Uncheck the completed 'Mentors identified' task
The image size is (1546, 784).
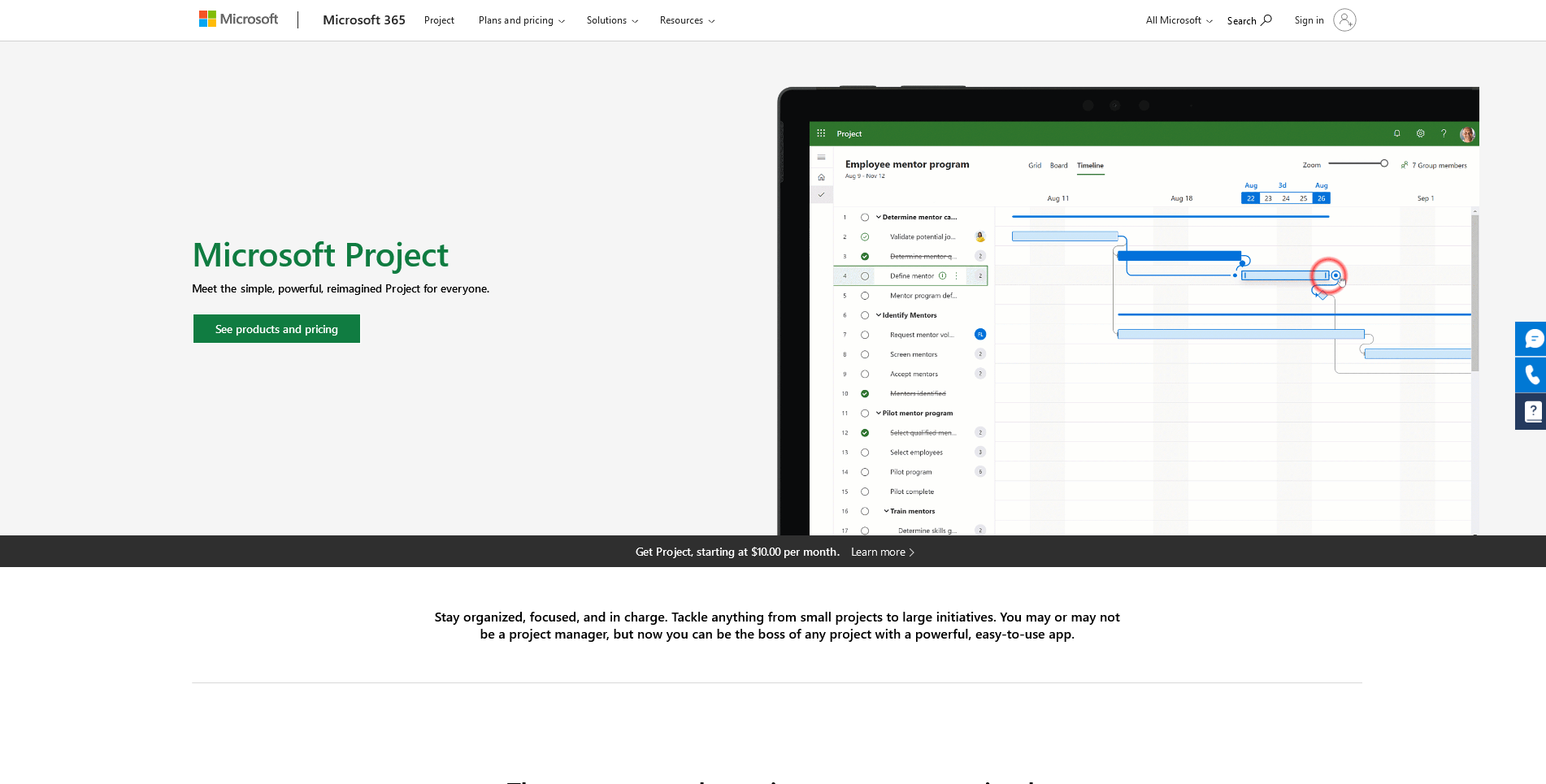coord(865,393)
